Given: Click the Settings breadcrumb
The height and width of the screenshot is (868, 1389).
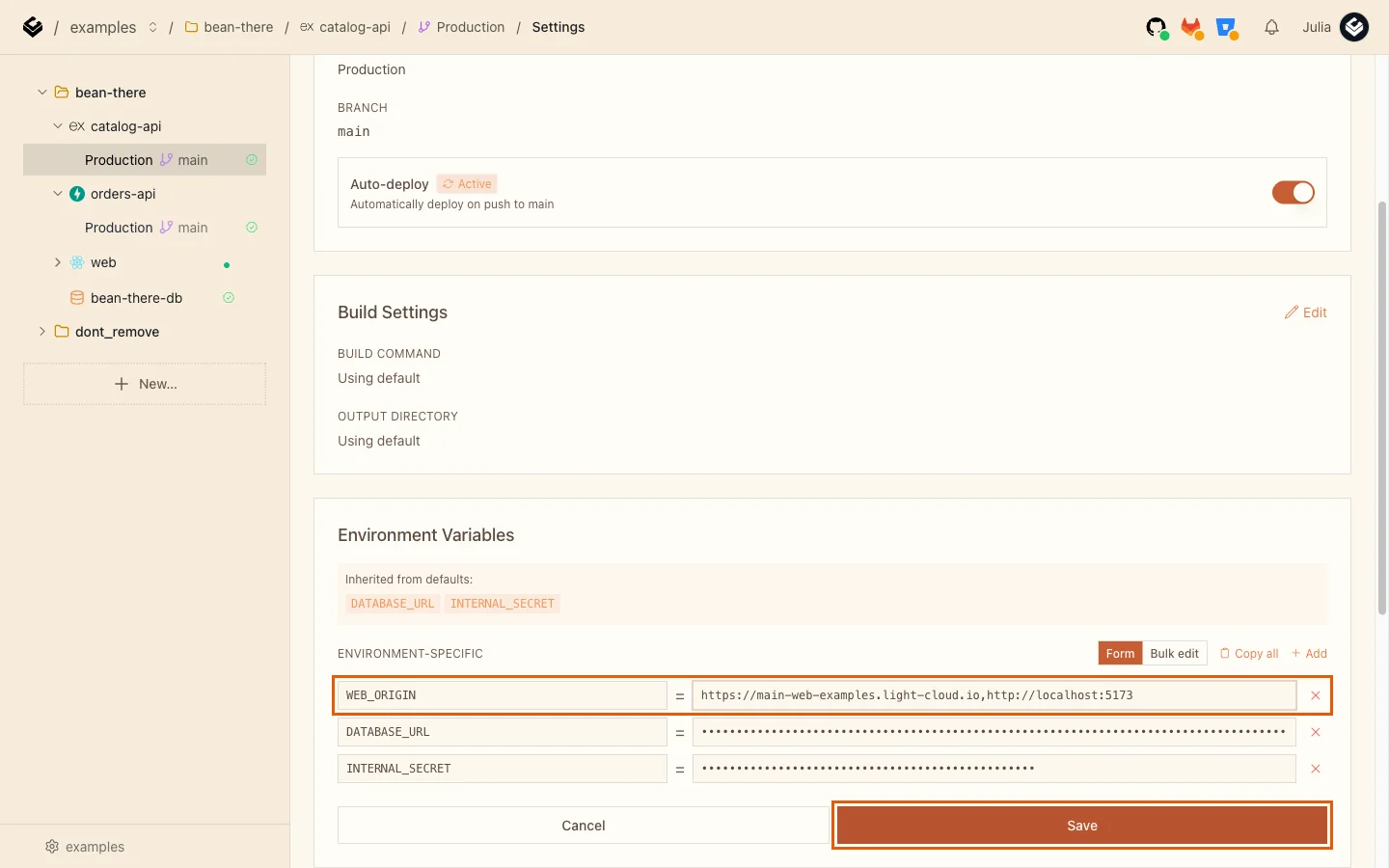Looking at the screenshot, I should point(558,27).
